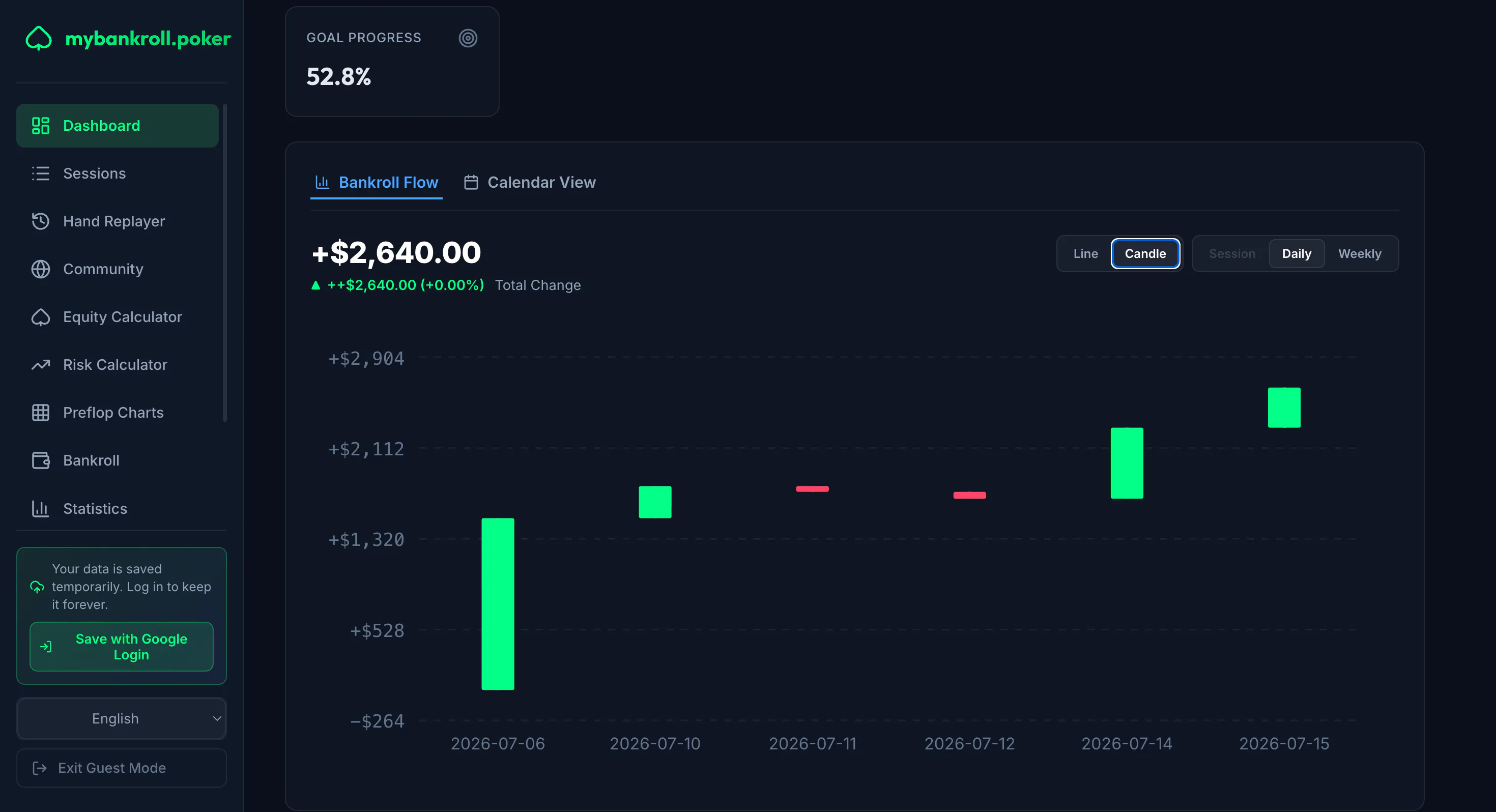1496x812 pixels.
Task: Click the Preflop Charts table icon
Action: 41,413
